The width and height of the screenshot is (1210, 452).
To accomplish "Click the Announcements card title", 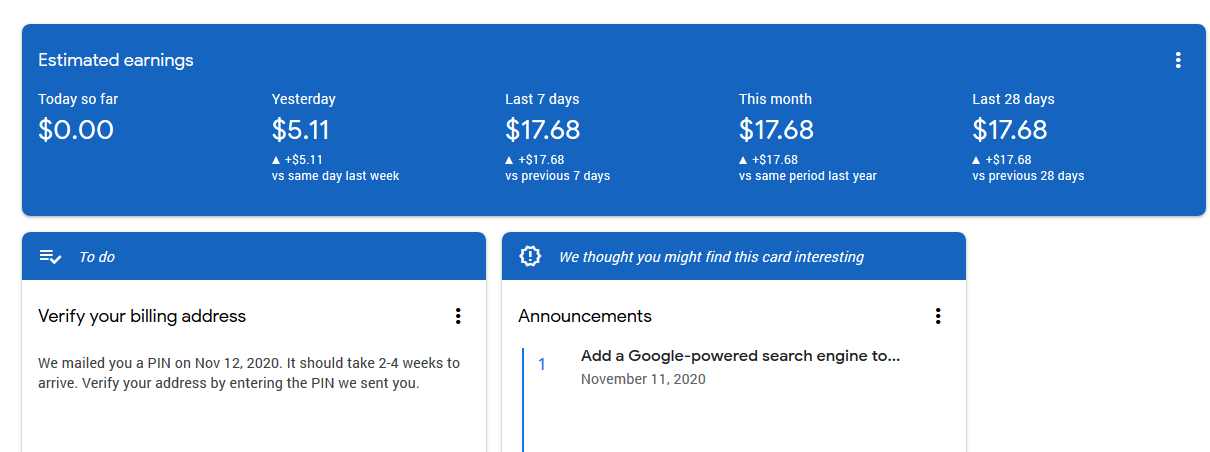I will click(x=585, y=316).
